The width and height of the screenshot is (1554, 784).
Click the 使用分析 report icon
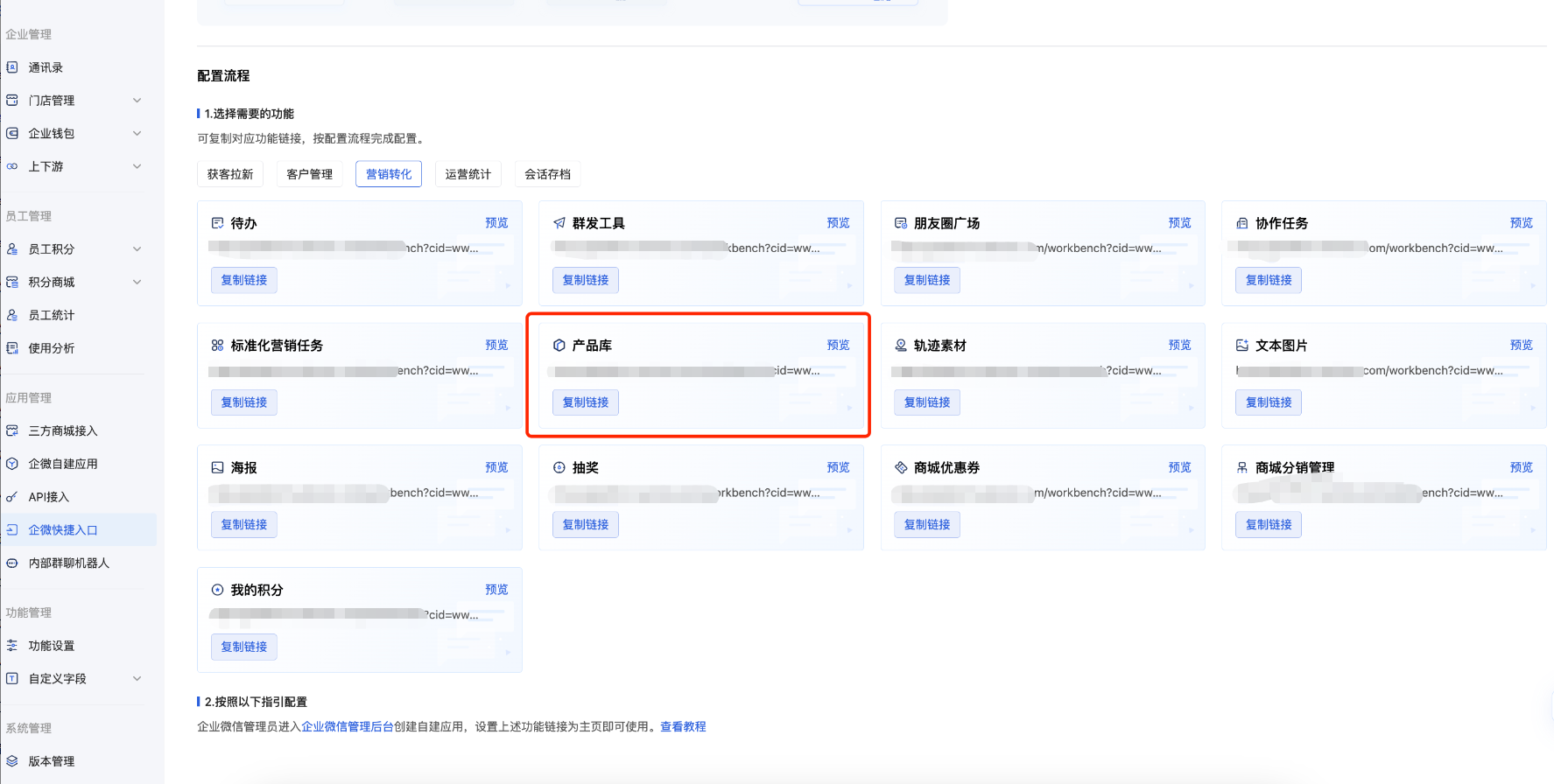[x=12, y=348]
